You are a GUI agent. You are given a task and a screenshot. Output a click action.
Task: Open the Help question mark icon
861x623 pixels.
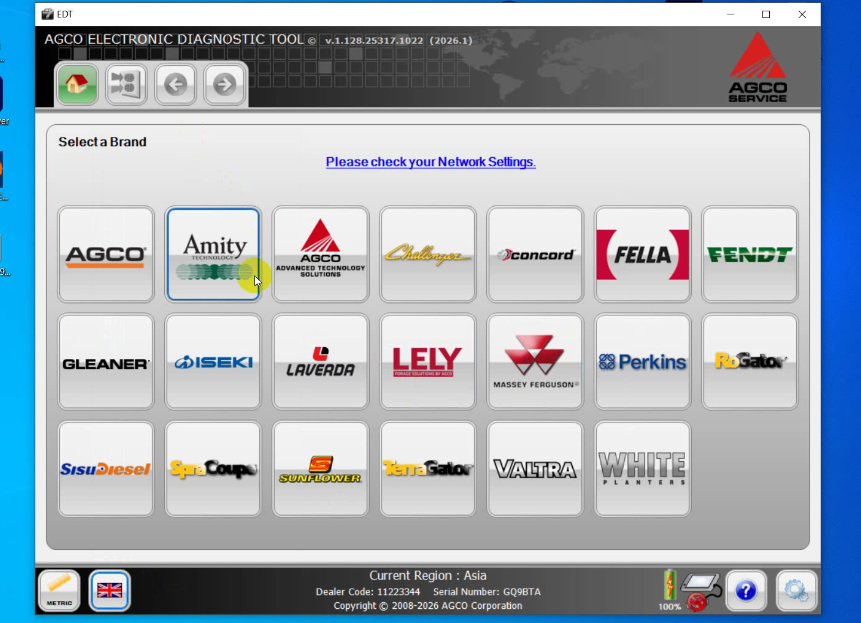coord(746,590)
